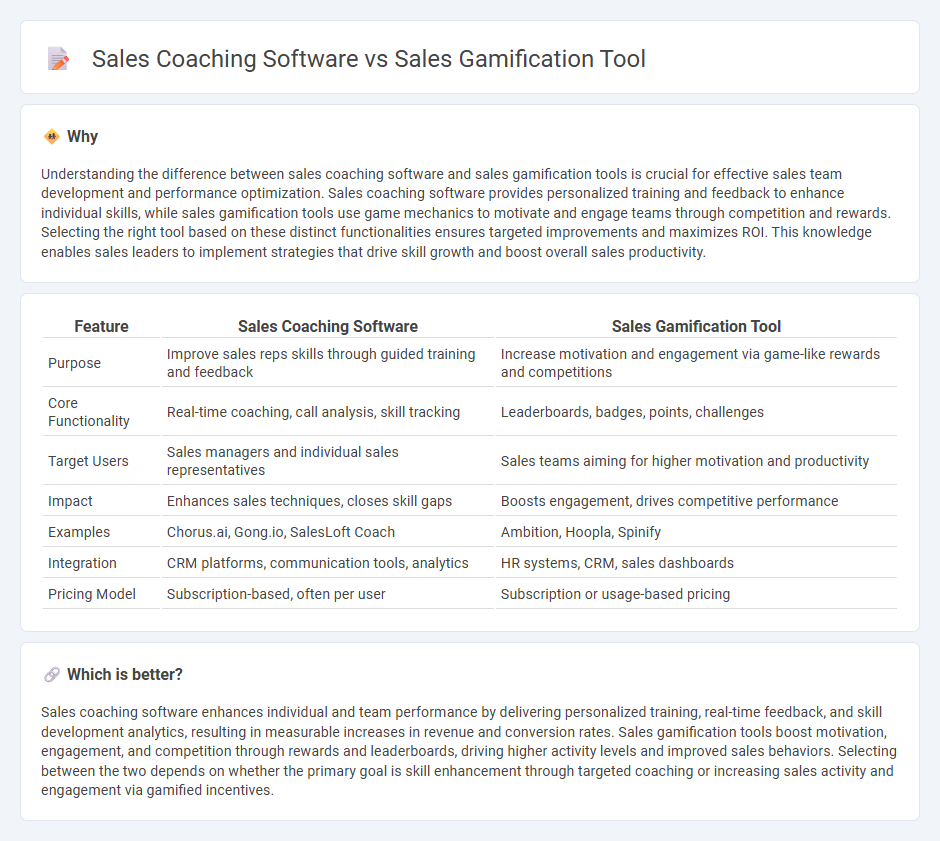The width and height of the screenshot is (940, 841).
Task: Click the cell 'Ambition, Hoopla, Spinify'
Action: pyautogui.click(x=696, y=532)
